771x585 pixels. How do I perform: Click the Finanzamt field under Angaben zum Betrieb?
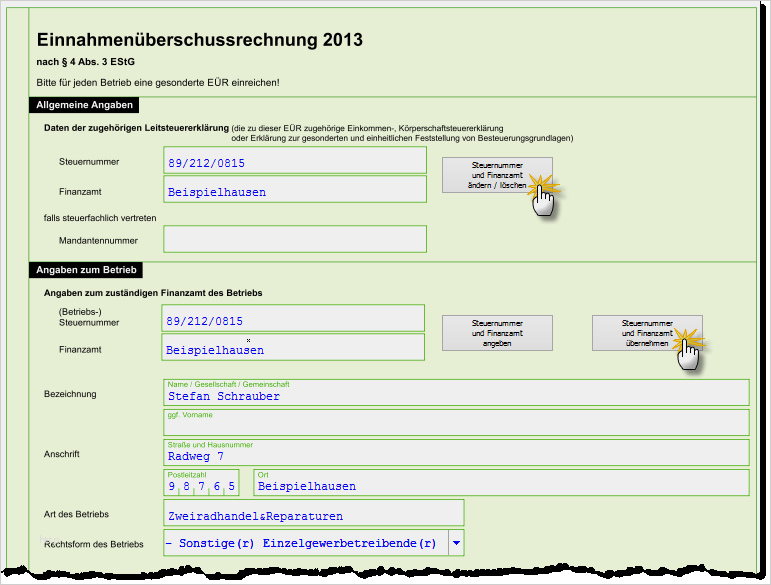click(x=293, y=347)
